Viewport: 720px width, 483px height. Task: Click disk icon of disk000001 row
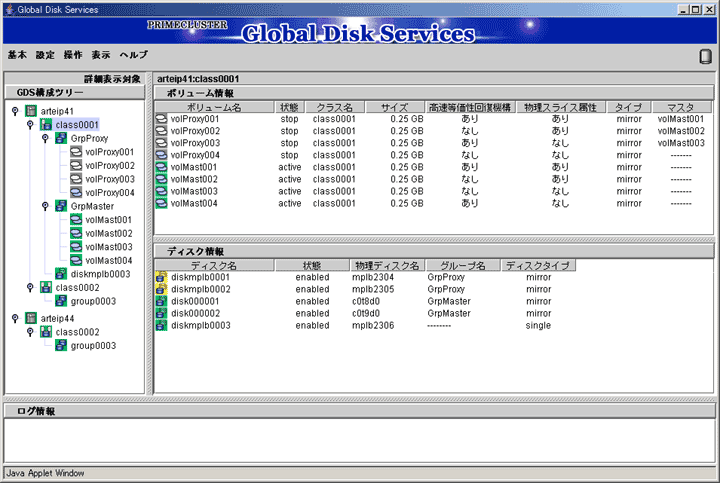point(161,301)
